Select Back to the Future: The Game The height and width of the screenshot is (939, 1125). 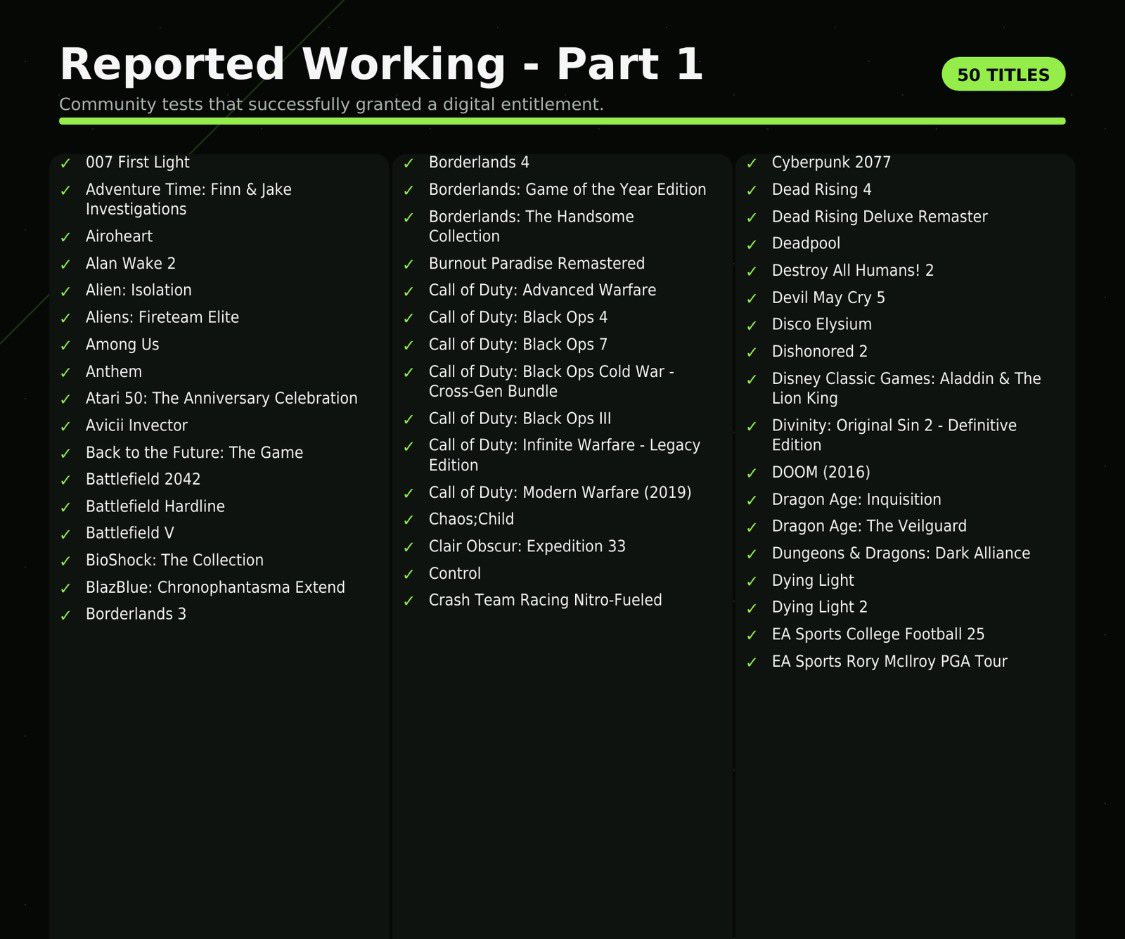(x=194, y=453)
